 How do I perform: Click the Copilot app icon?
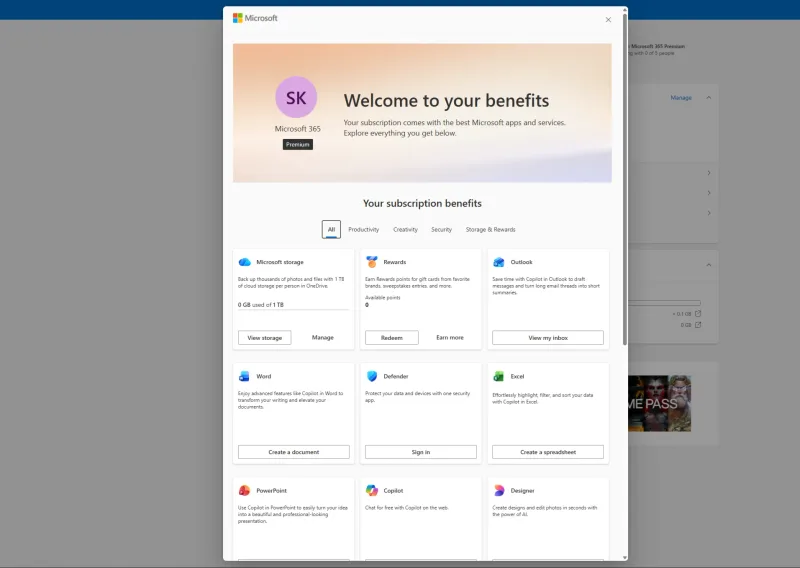coord(372,490)
